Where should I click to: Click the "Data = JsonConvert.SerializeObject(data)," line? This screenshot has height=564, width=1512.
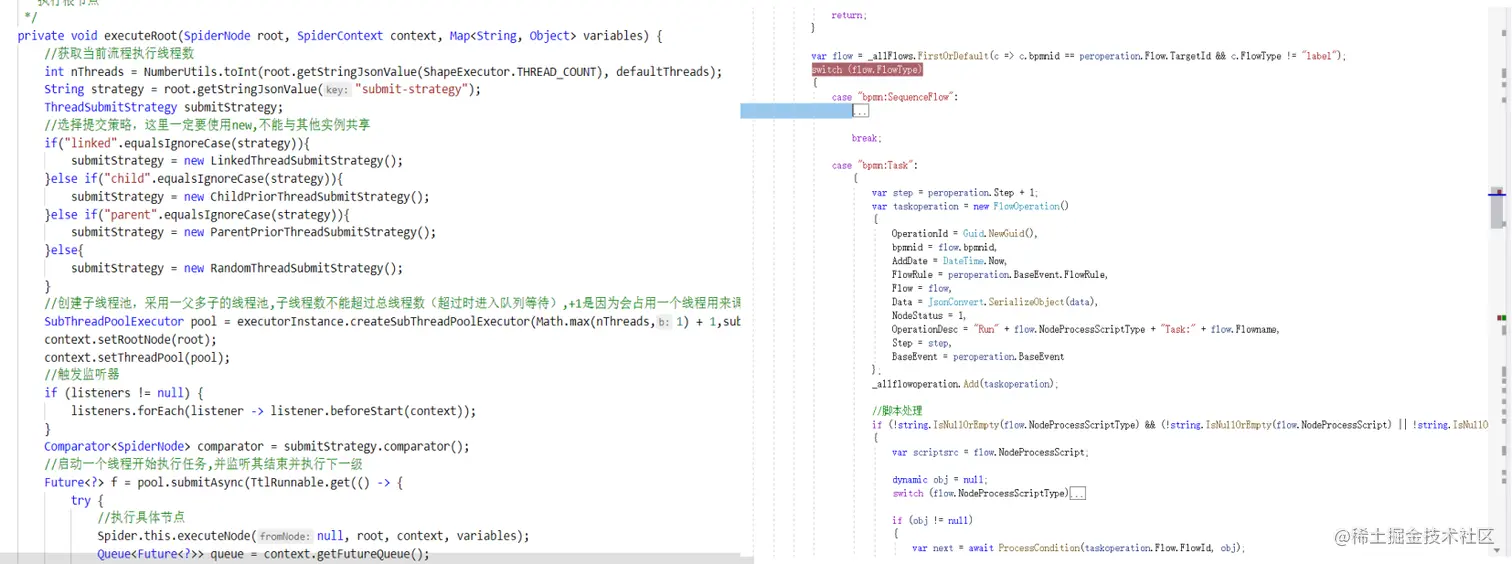tap(995, 302)
